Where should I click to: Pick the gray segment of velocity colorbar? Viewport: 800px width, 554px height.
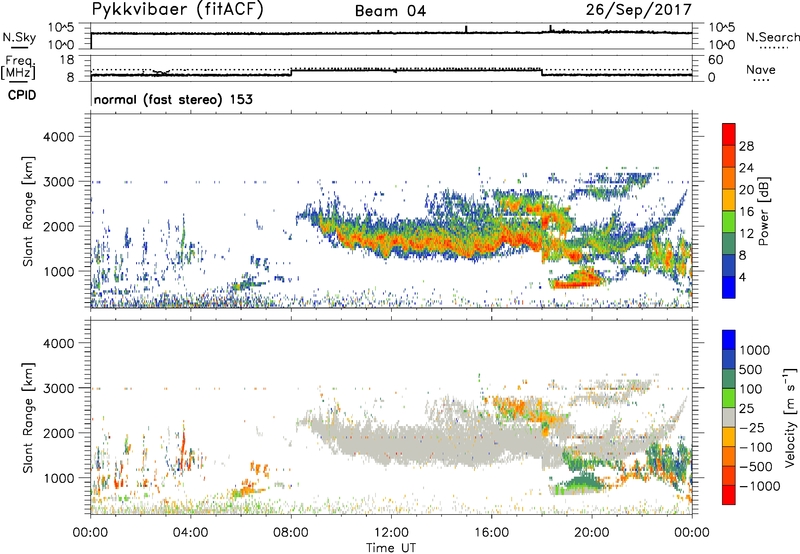[729, 417]
